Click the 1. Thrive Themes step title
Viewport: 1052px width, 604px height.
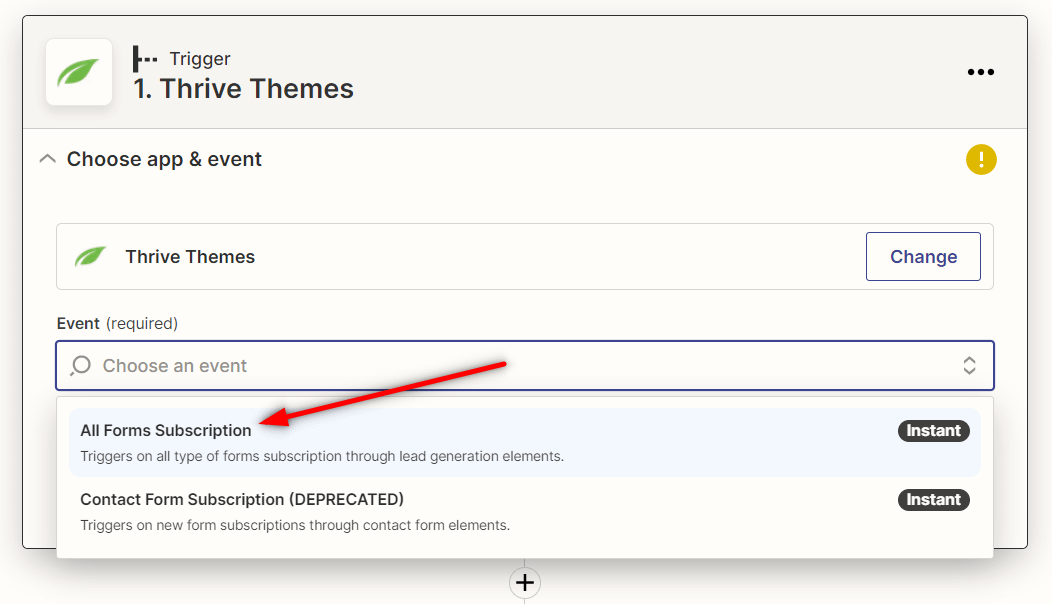click(x=244, y=89)
